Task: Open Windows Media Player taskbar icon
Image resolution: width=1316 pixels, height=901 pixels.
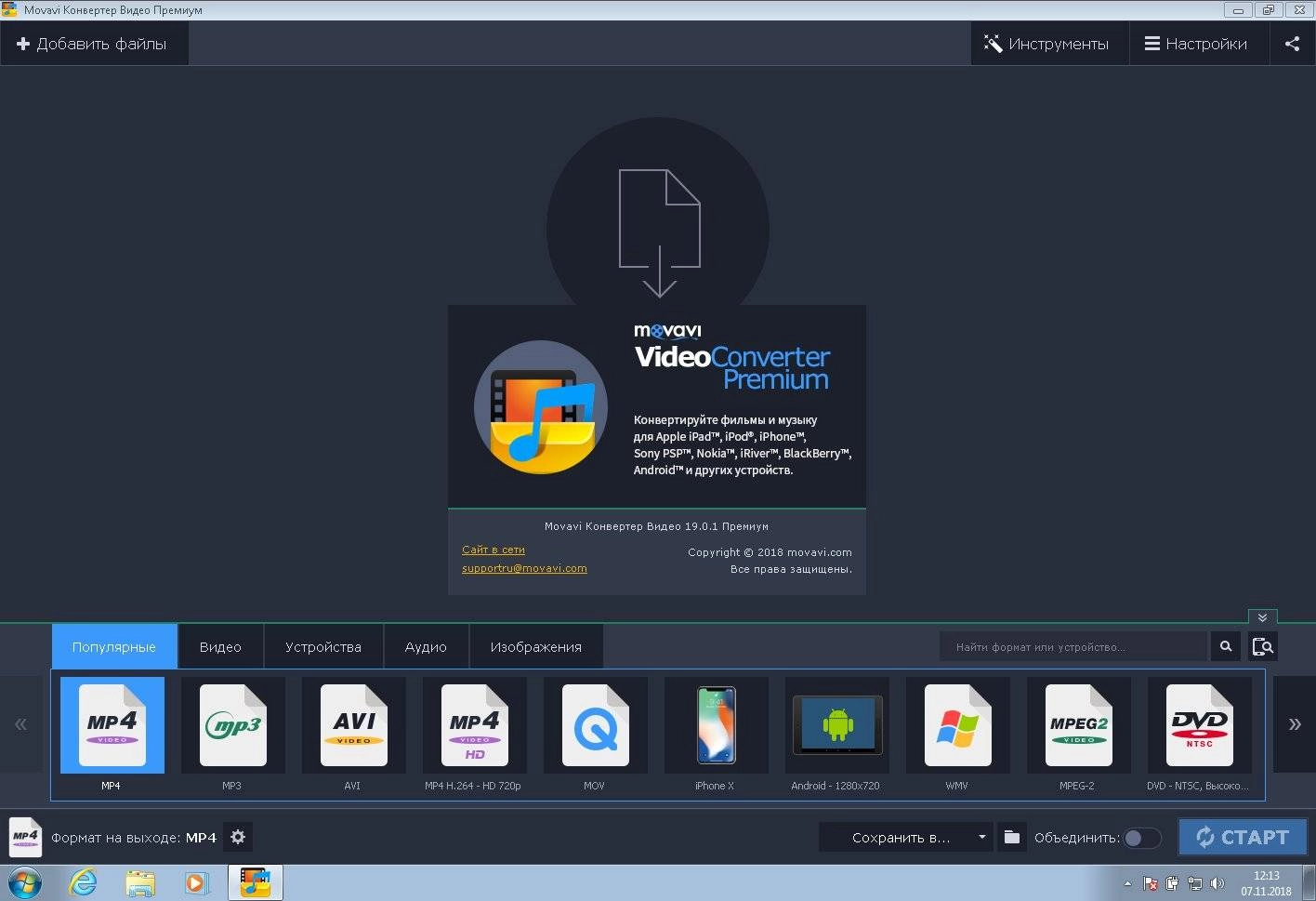Action: point(197,882)
